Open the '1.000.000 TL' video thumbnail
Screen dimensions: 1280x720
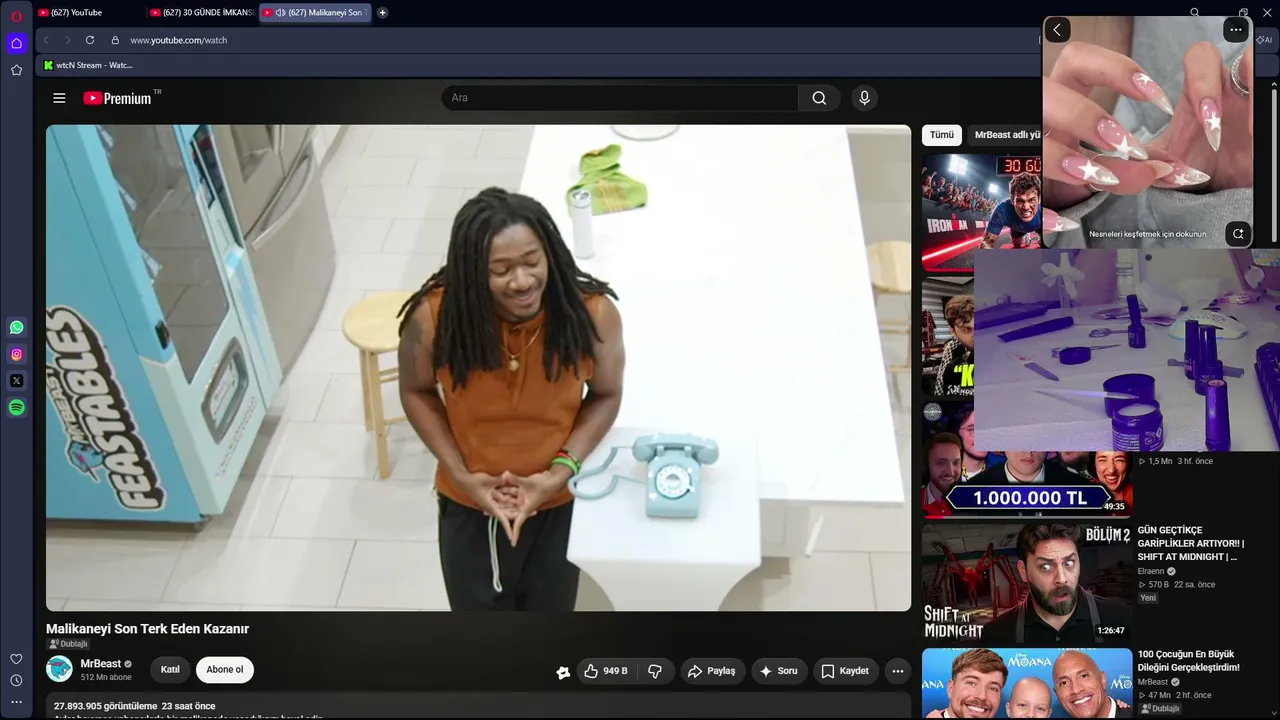(1027, 485)
